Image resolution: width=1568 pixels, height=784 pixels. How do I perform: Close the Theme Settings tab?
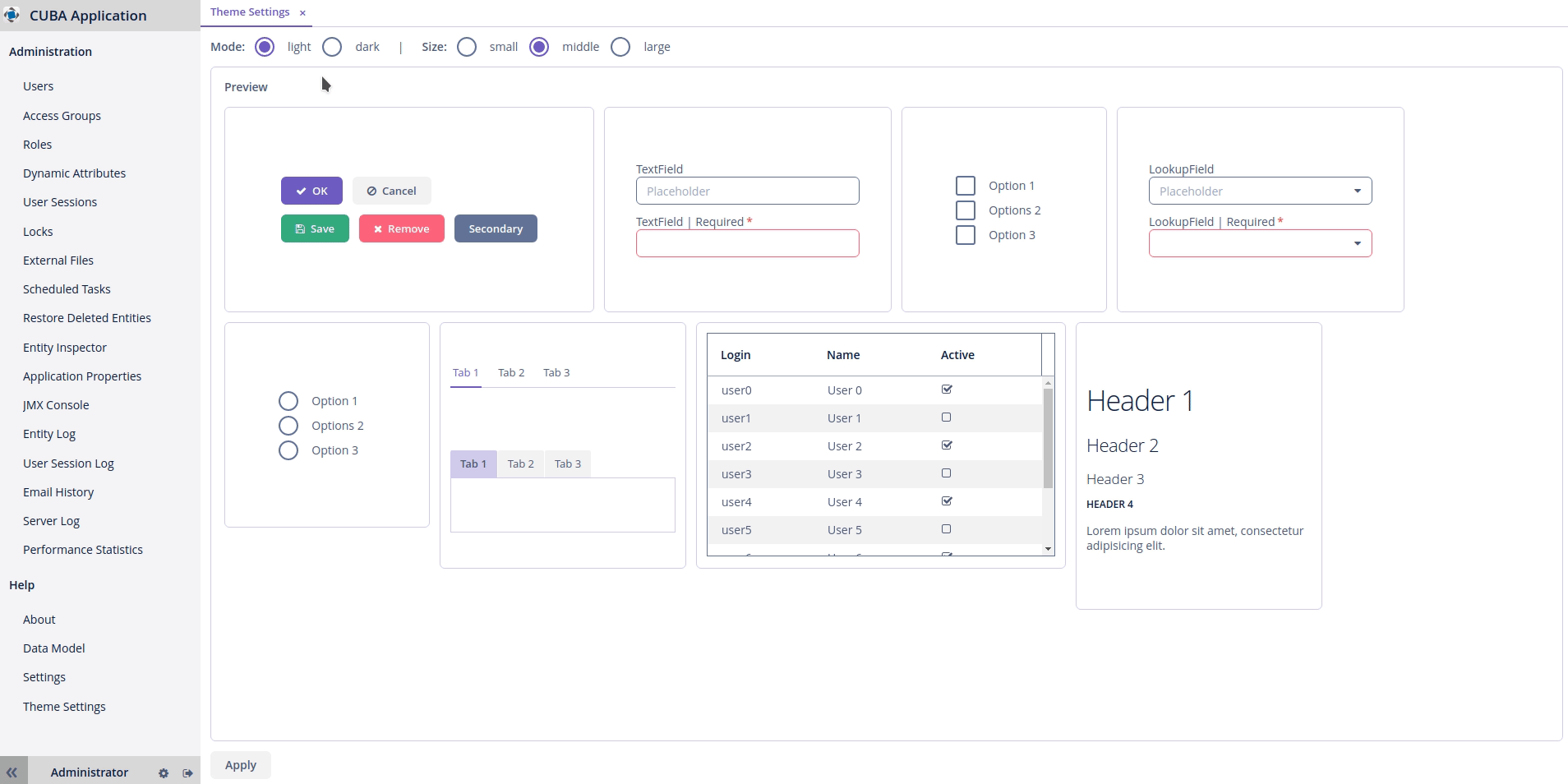click(302, 12)
